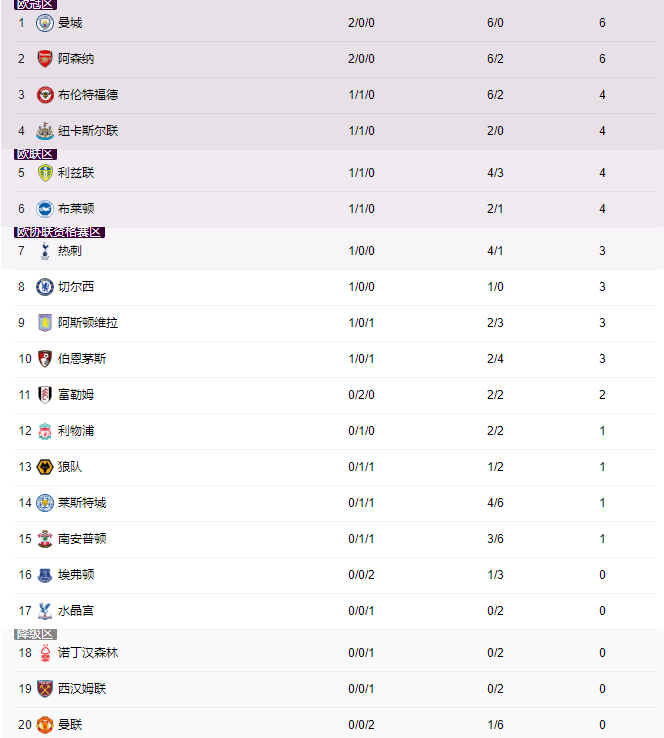This screenshot has width=664, height=738.
Task: Click the Wolves badge icon
Action: click(x=45, y=467)
